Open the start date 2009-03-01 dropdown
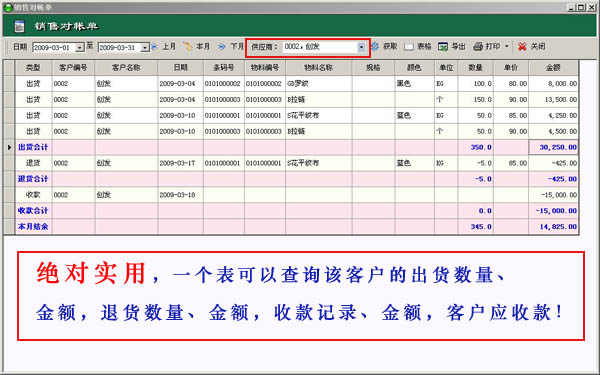600x375 pixels. [80, 47]
